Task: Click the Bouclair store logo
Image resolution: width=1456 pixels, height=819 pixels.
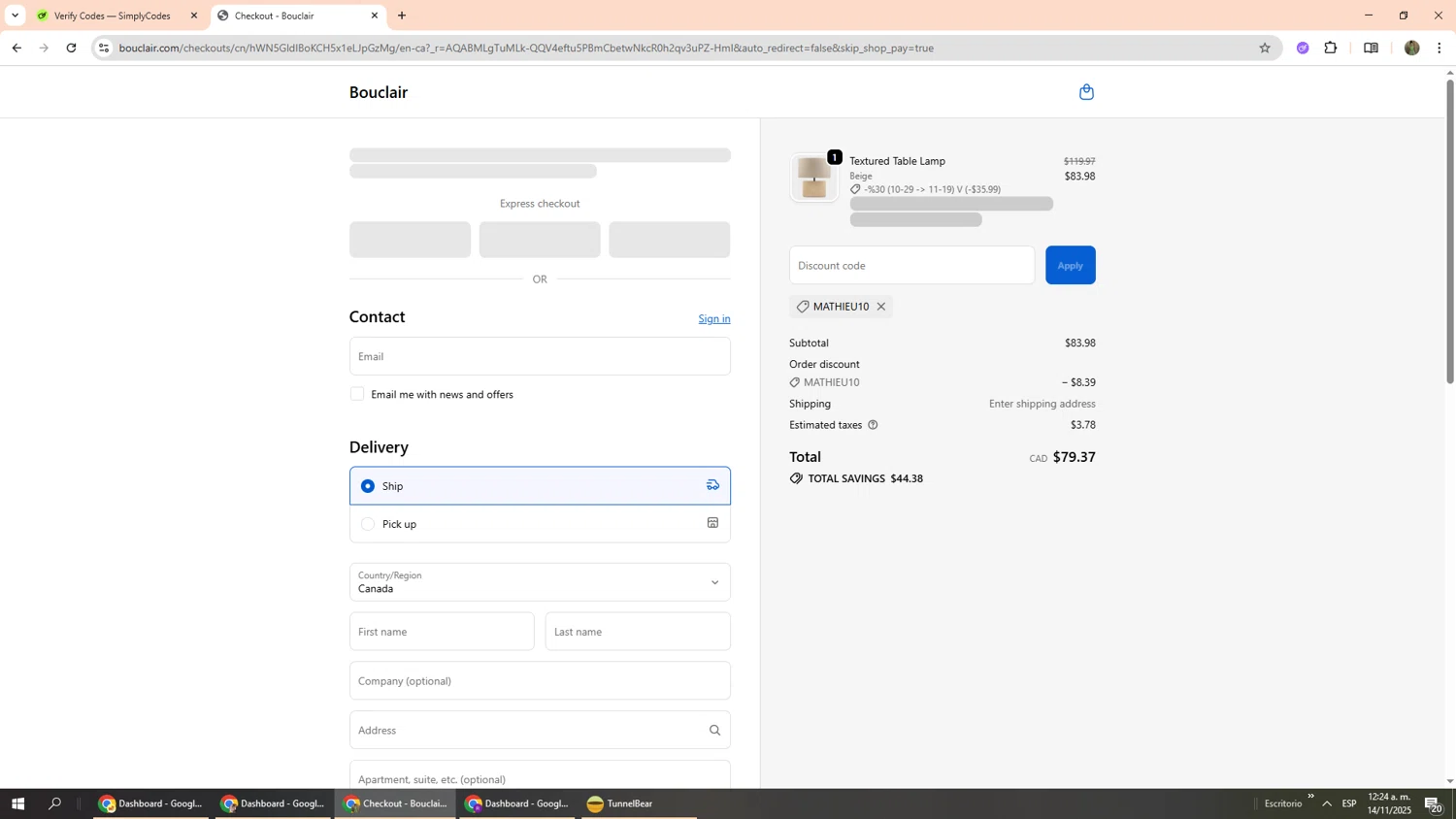Action: click(x=379, y=92)
